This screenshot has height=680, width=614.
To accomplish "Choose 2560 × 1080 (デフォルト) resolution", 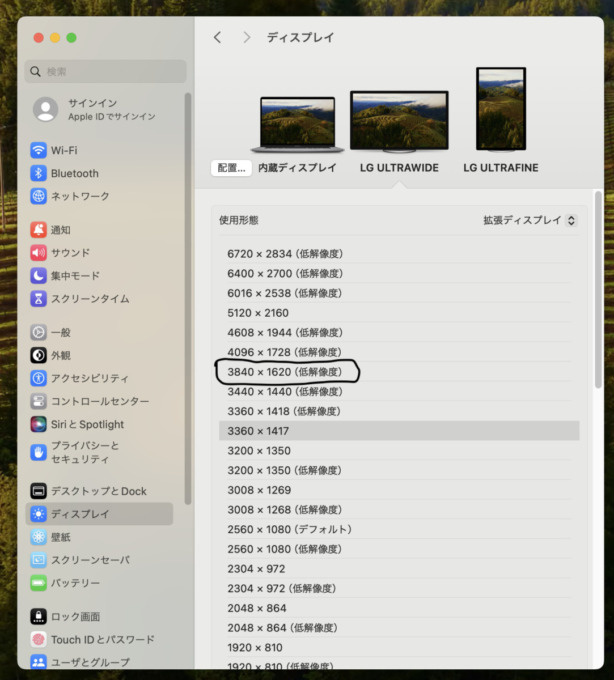I will [399, 529].
